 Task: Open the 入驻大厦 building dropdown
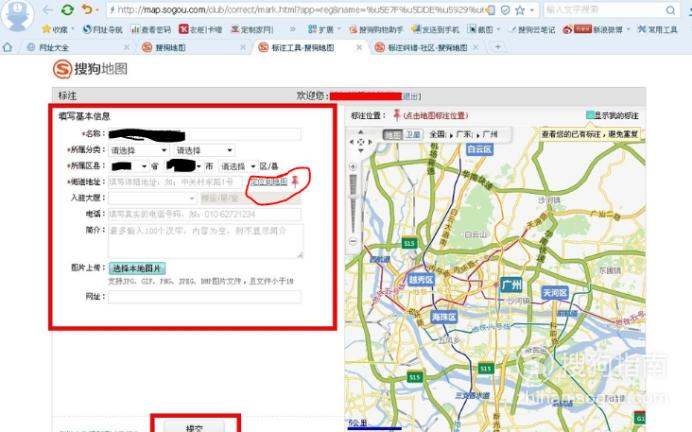click(x=152, y=198)
